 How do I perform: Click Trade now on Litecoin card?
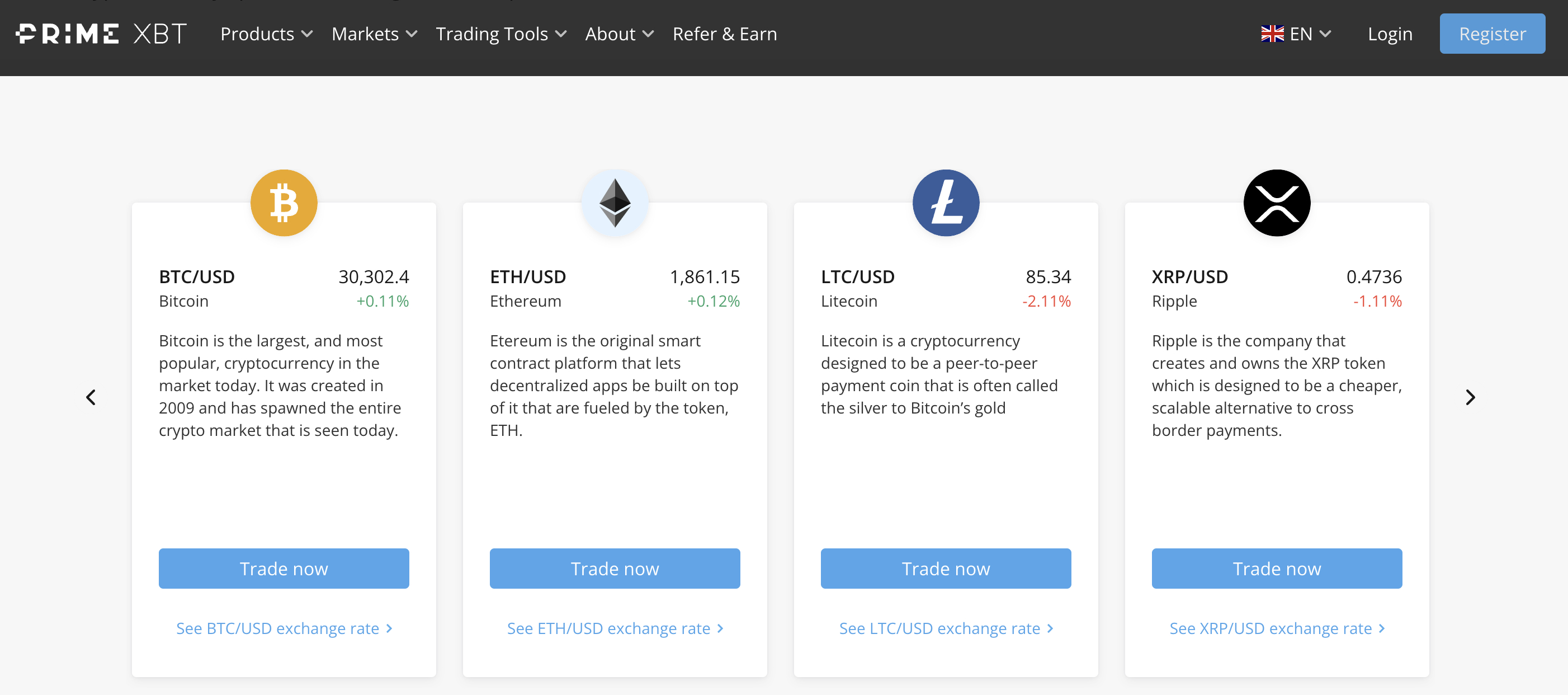pos(946,569)
